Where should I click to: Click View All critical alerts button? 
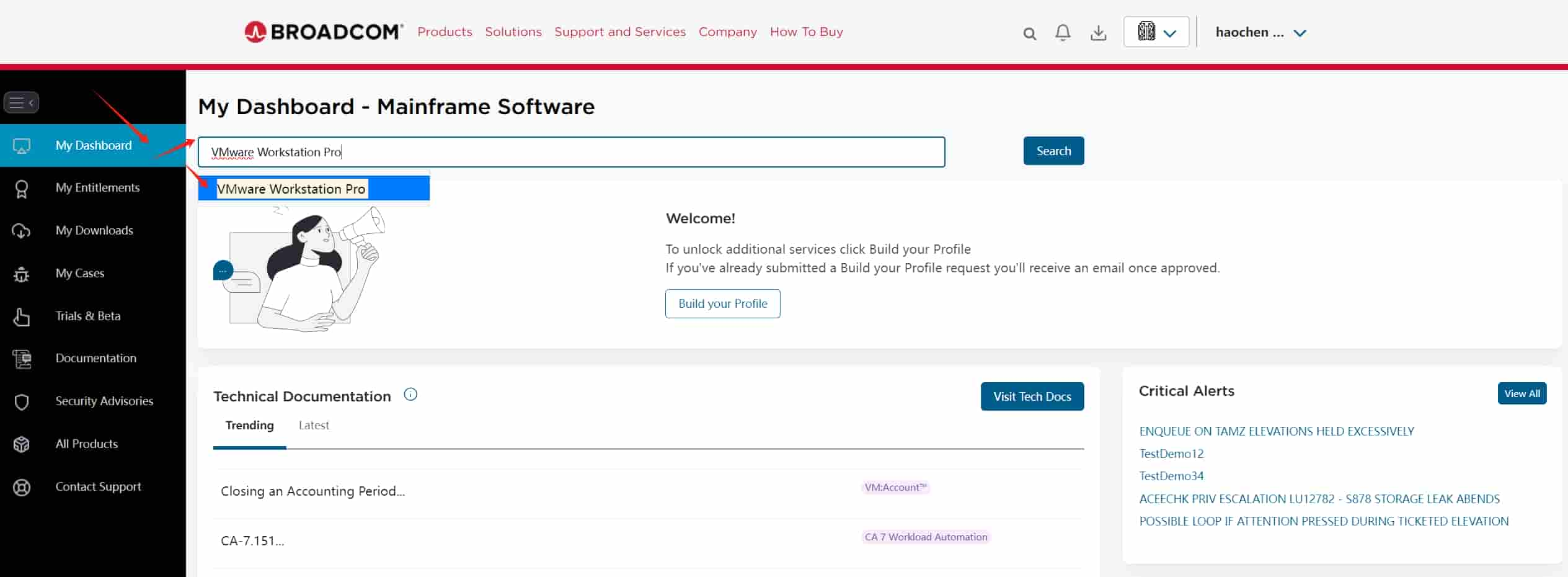[1521, 393]
